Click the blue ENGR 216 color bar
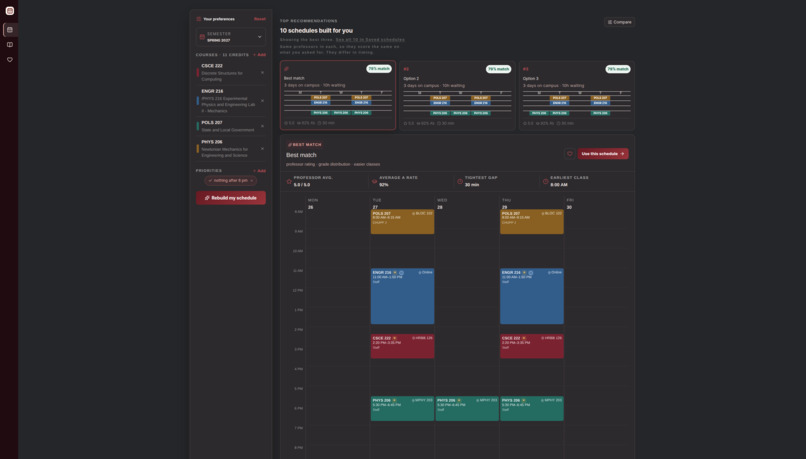Image resolution: width=806 pixels, height=459 pixels. click(198, 101)
